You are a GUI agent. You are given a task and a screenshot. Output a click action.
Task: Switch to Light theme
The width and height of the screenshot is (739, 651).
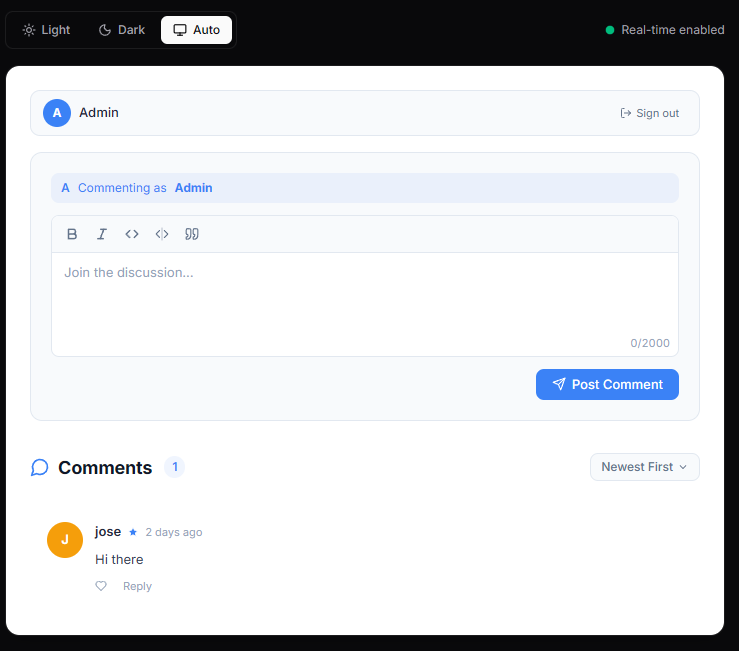46,30
